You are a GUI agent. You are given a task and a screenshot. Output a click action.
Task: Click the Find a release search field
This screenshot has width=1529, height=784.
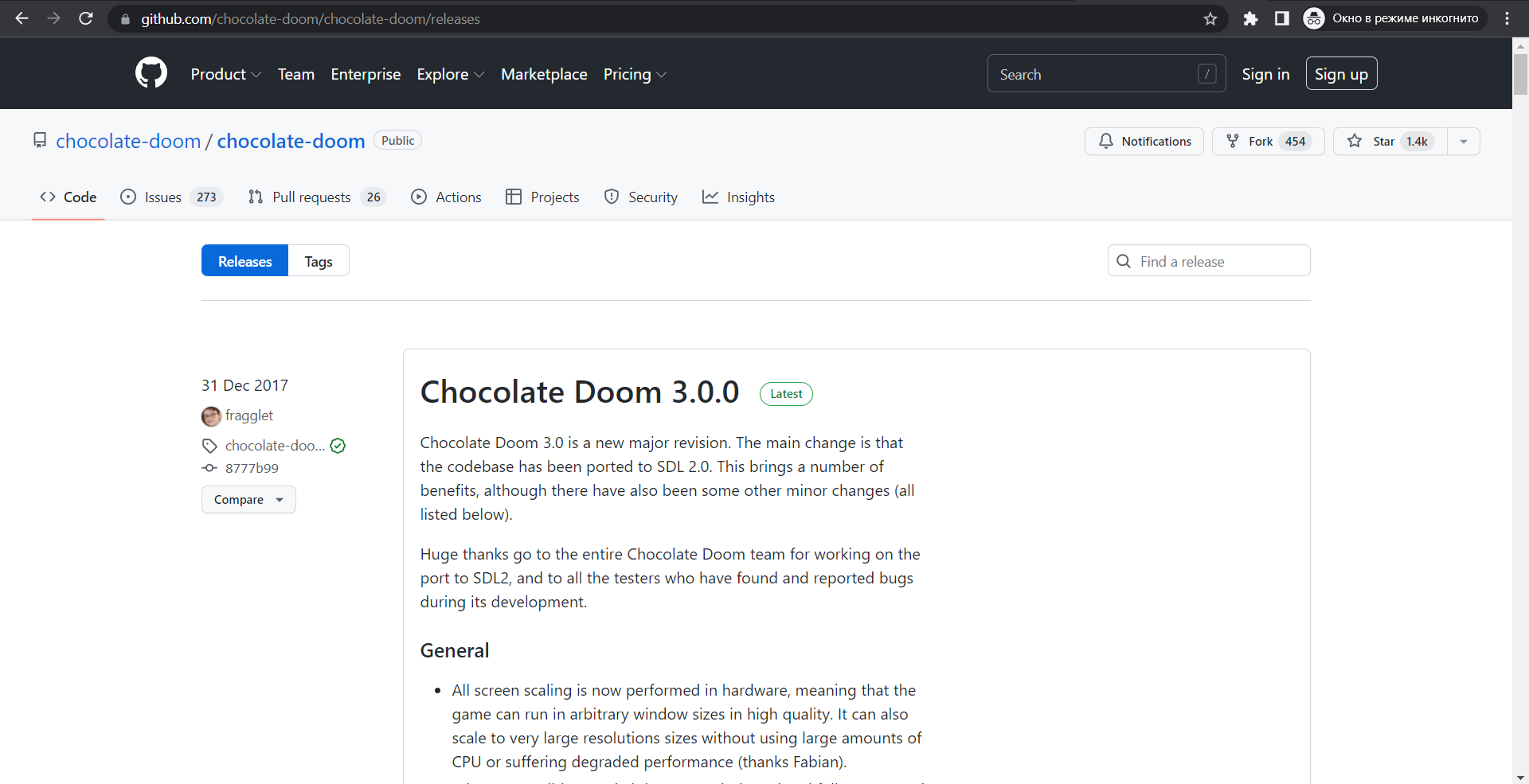click(x=1208, y=260)
